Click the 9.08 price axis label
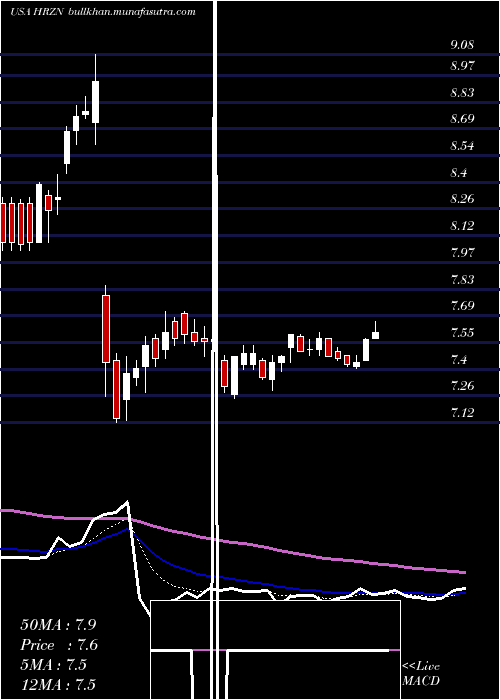This screenshot has height=700, width=500. tap(462, 45)
